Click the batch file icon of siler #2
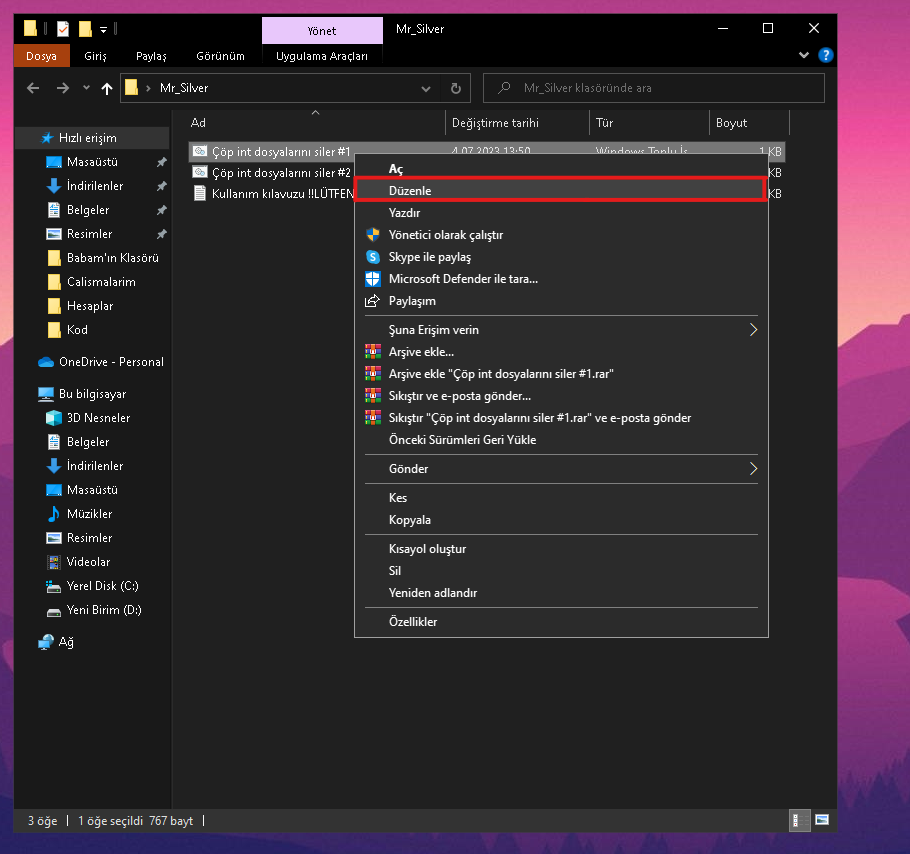The image size is (910, 854). [x=200, y=172]
